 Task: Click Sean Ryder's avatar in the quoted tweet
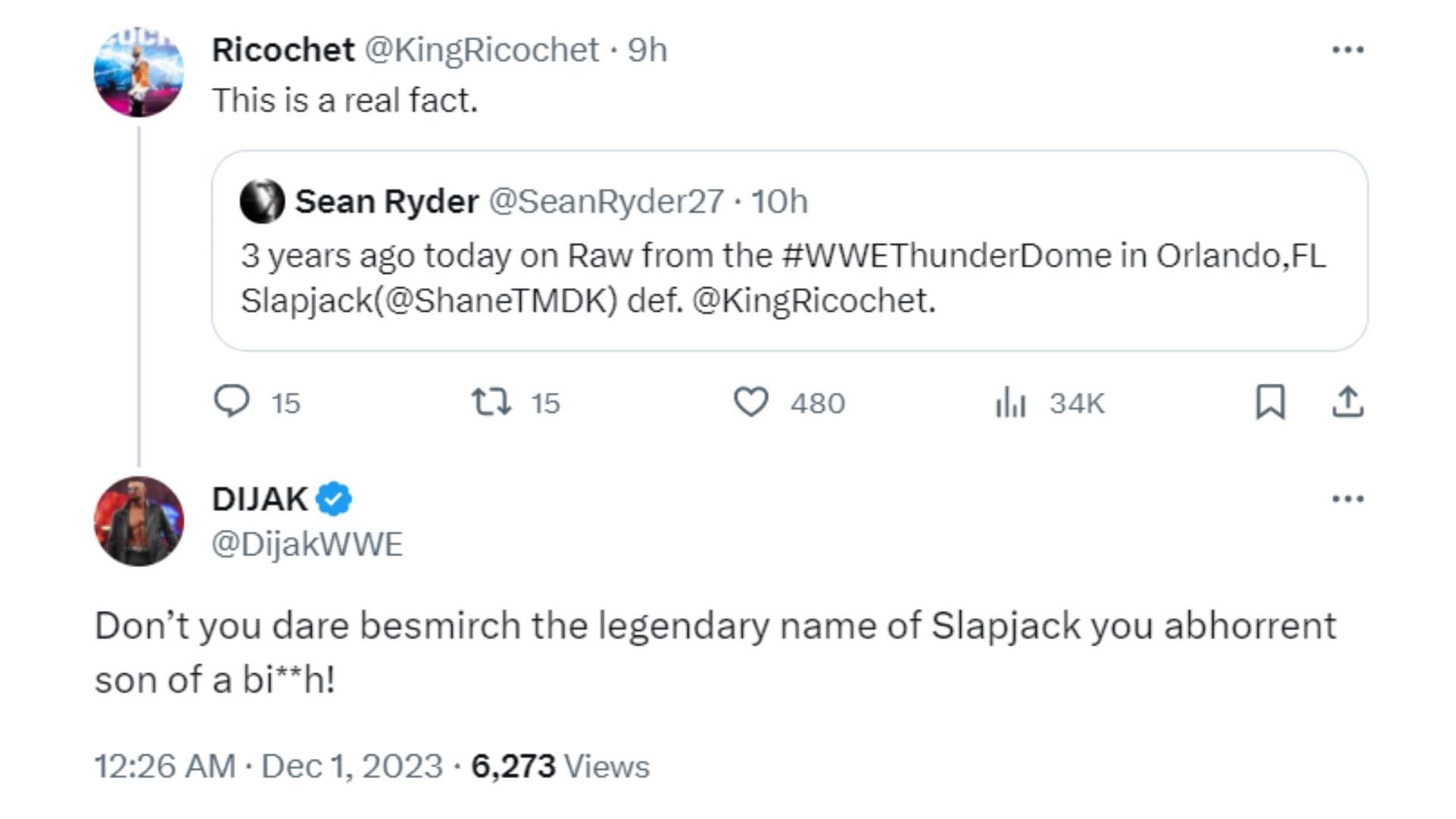262,202
